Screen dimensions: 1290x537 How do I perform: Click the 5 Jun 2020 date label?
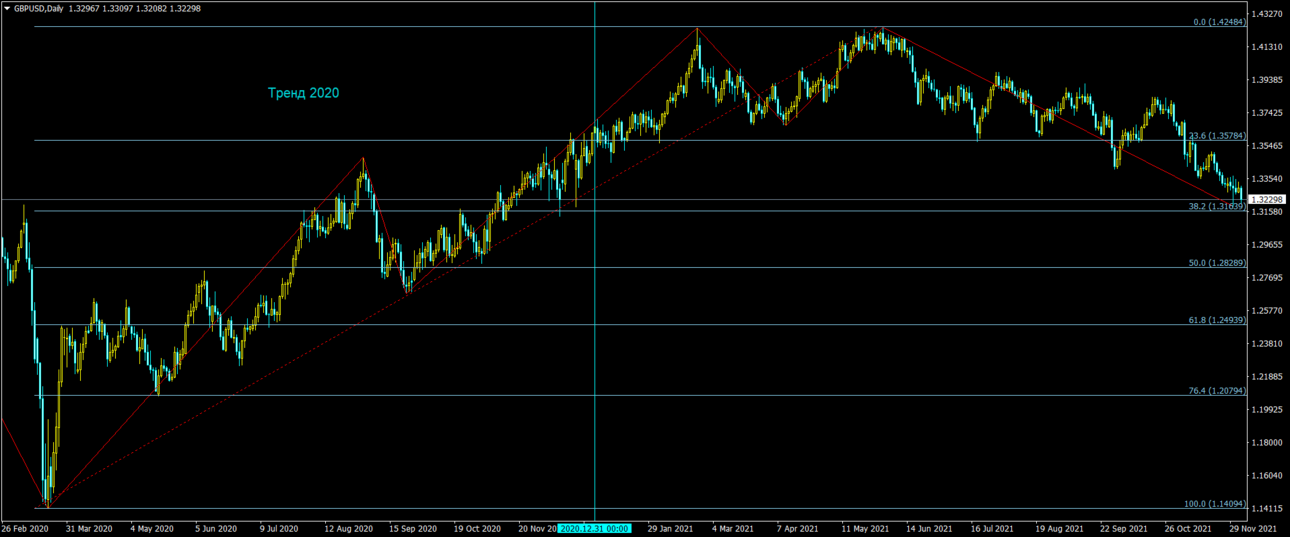[x=217, y=528]
